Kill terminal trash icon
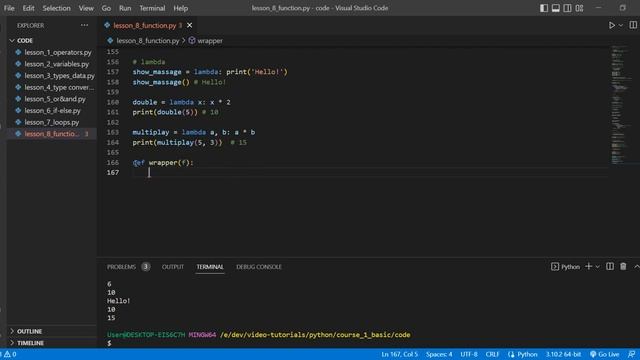640x360 pixels. [x=623, y=267]
